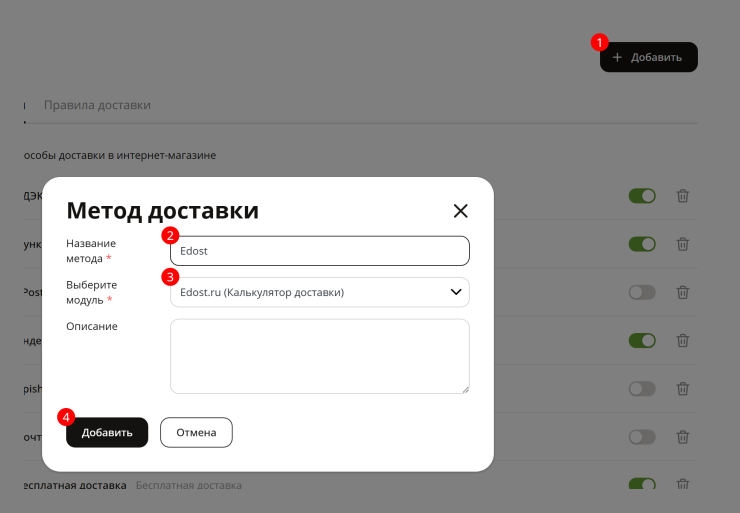Turn off the 'нде' row toggle
This screenshot has height=513, width=740.
[642, 340]
